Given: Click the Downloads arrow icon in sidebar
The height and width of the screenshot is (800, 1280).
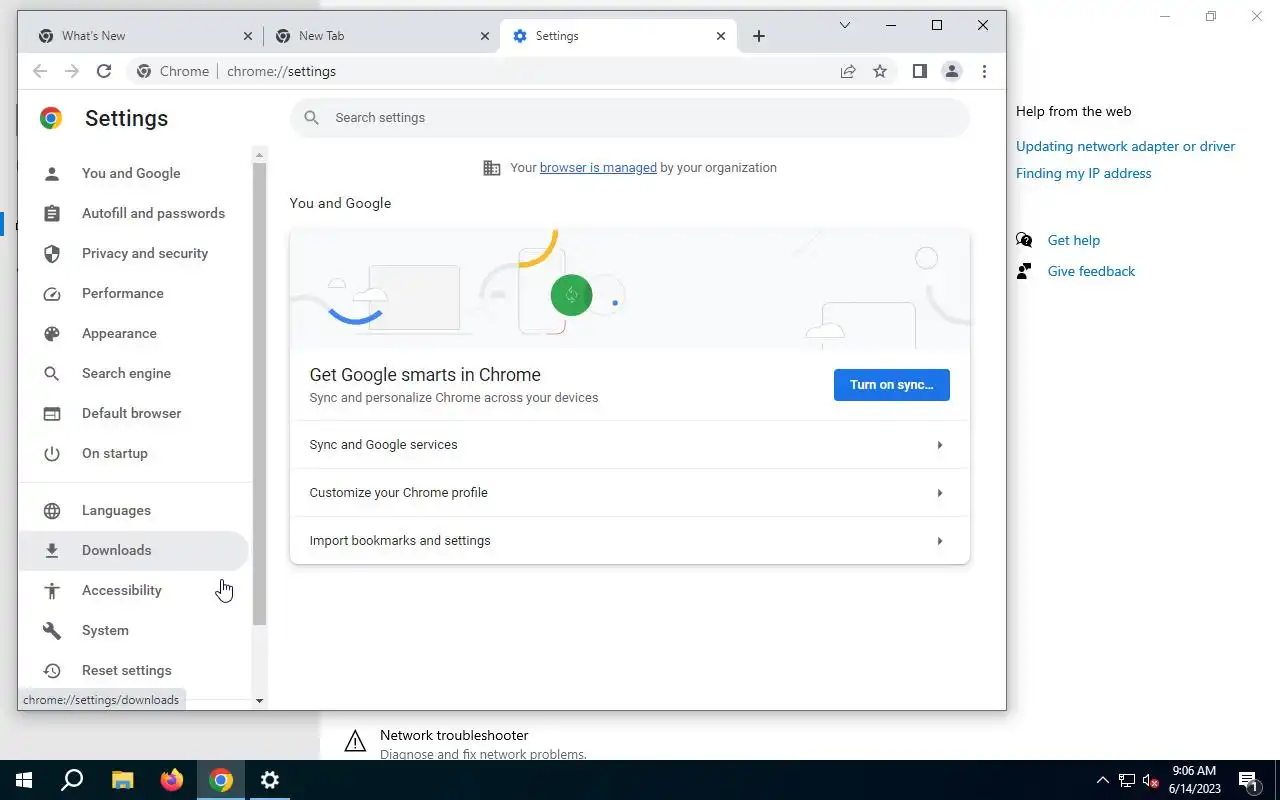Looking at the screenshot, I should 52,550.
